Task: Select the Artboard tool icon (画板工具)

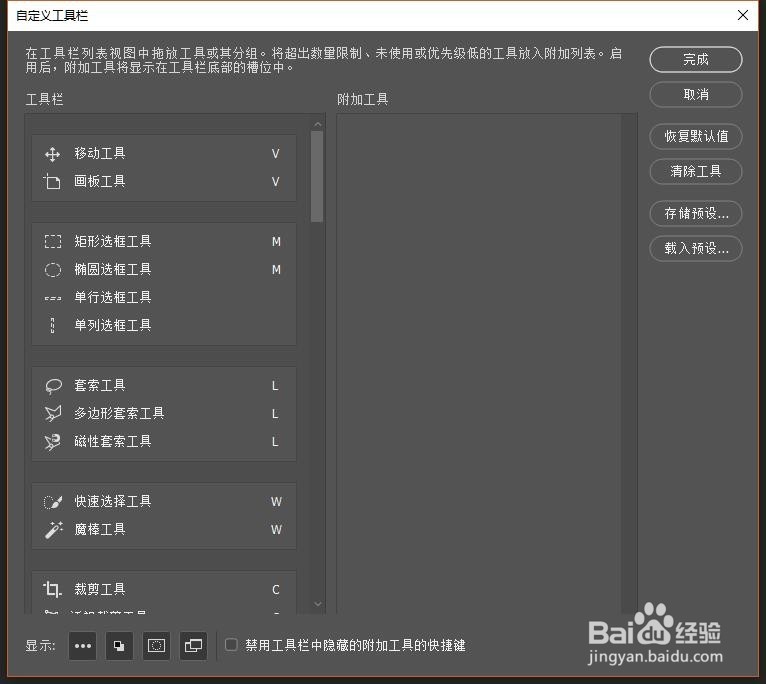Action: point(52,182)
